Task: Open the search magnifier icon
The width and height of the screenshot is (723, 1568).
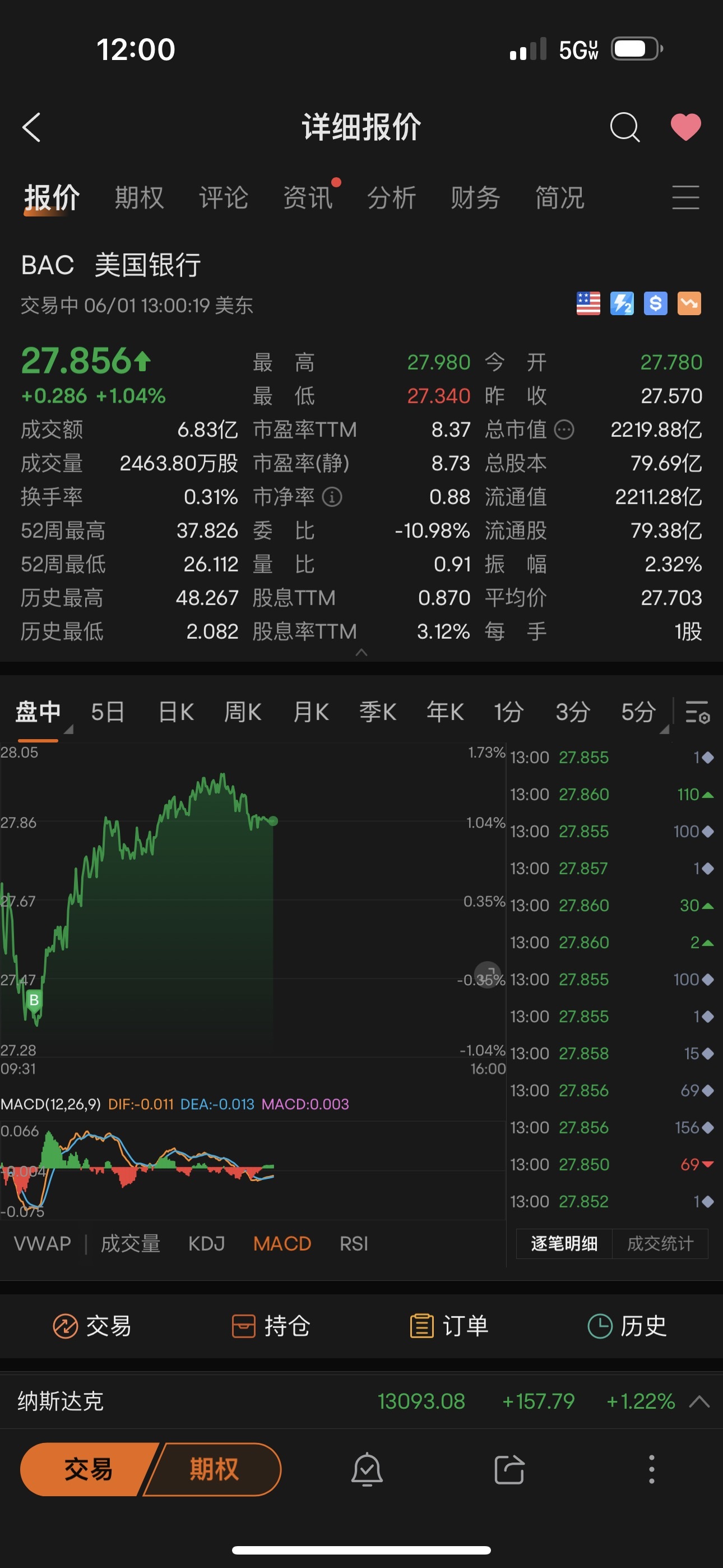Action: pyautogui.click(x=624, y=127)
